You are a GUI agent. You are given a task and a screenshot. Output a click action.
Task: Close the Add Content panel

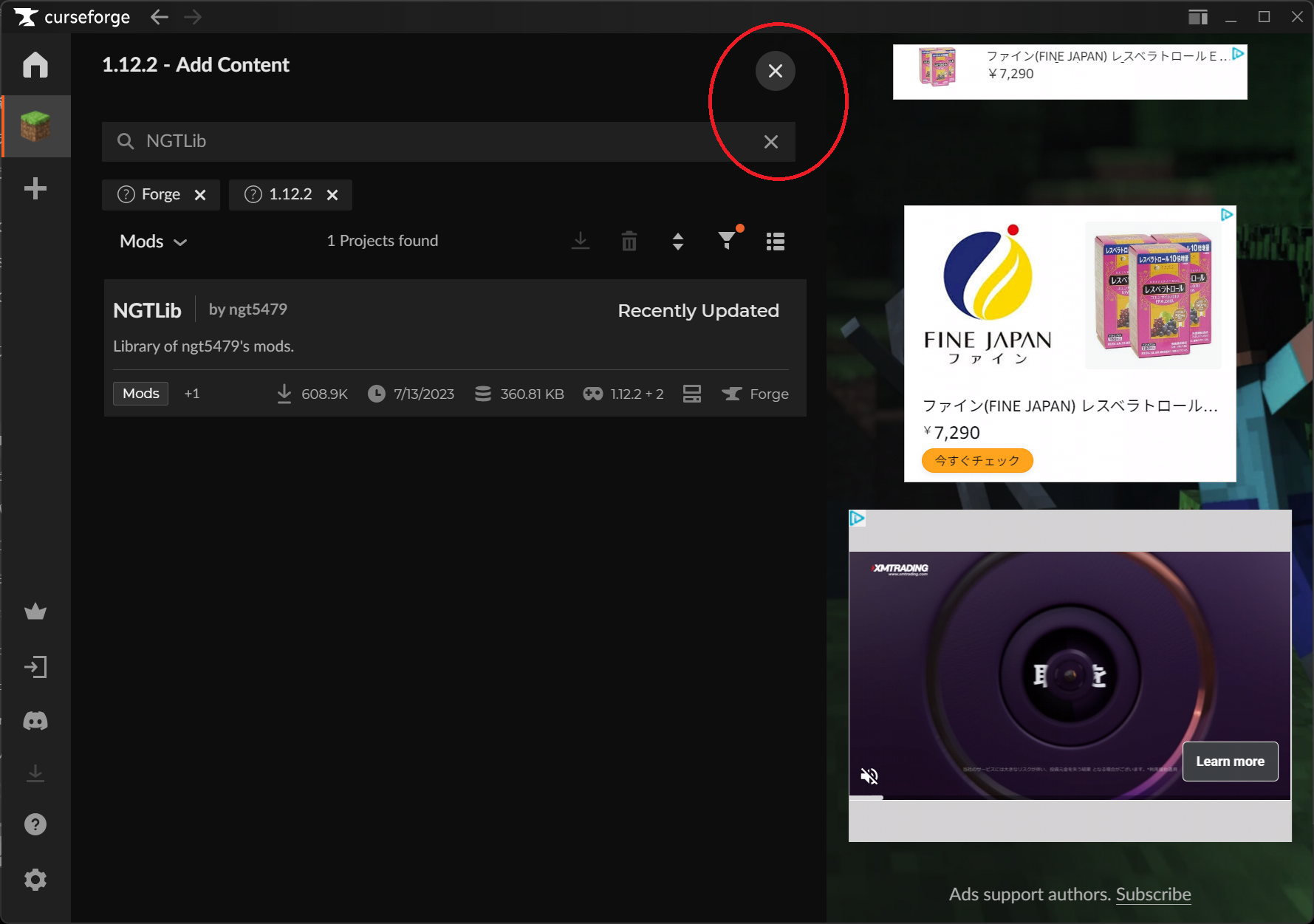(x=776, y=71)
